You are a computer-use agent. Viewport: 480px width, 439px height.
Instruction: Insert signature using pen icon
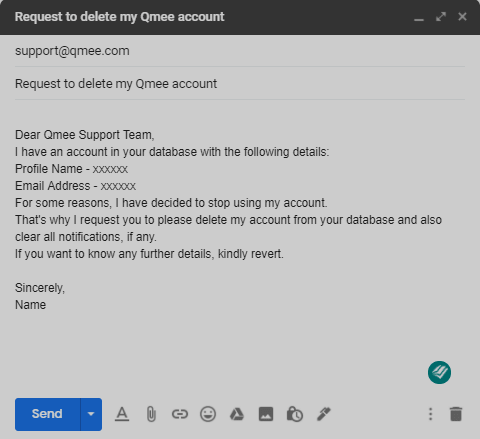pos(323,414)
